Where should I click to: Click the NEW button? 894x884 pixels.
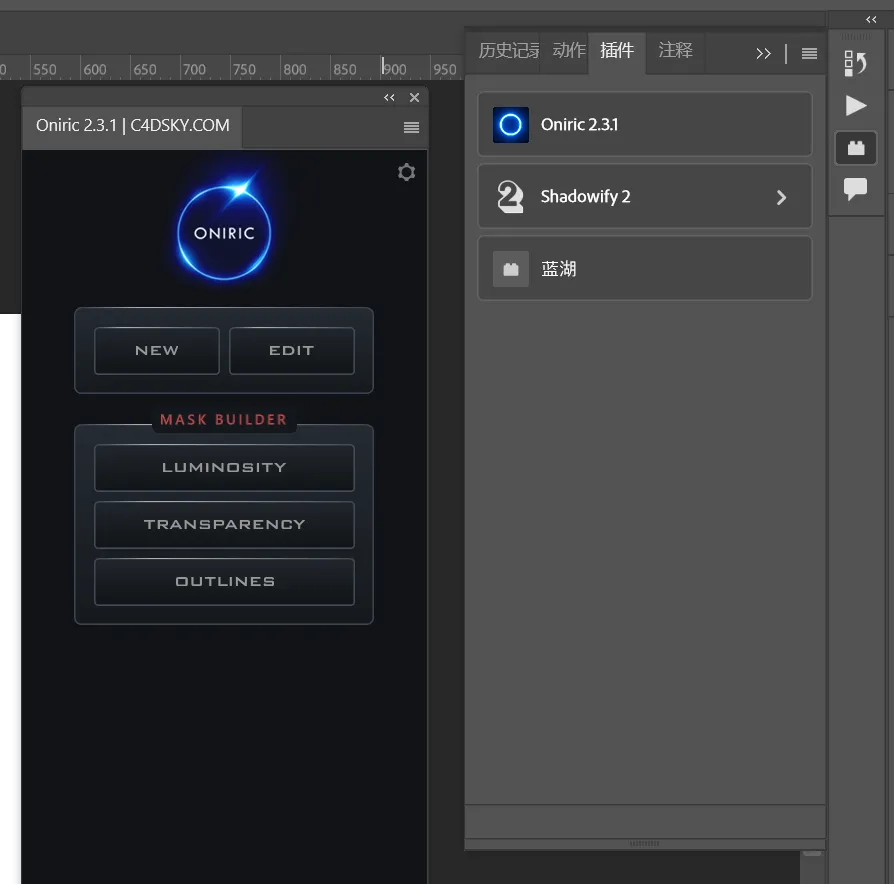[x=157, y=351]
